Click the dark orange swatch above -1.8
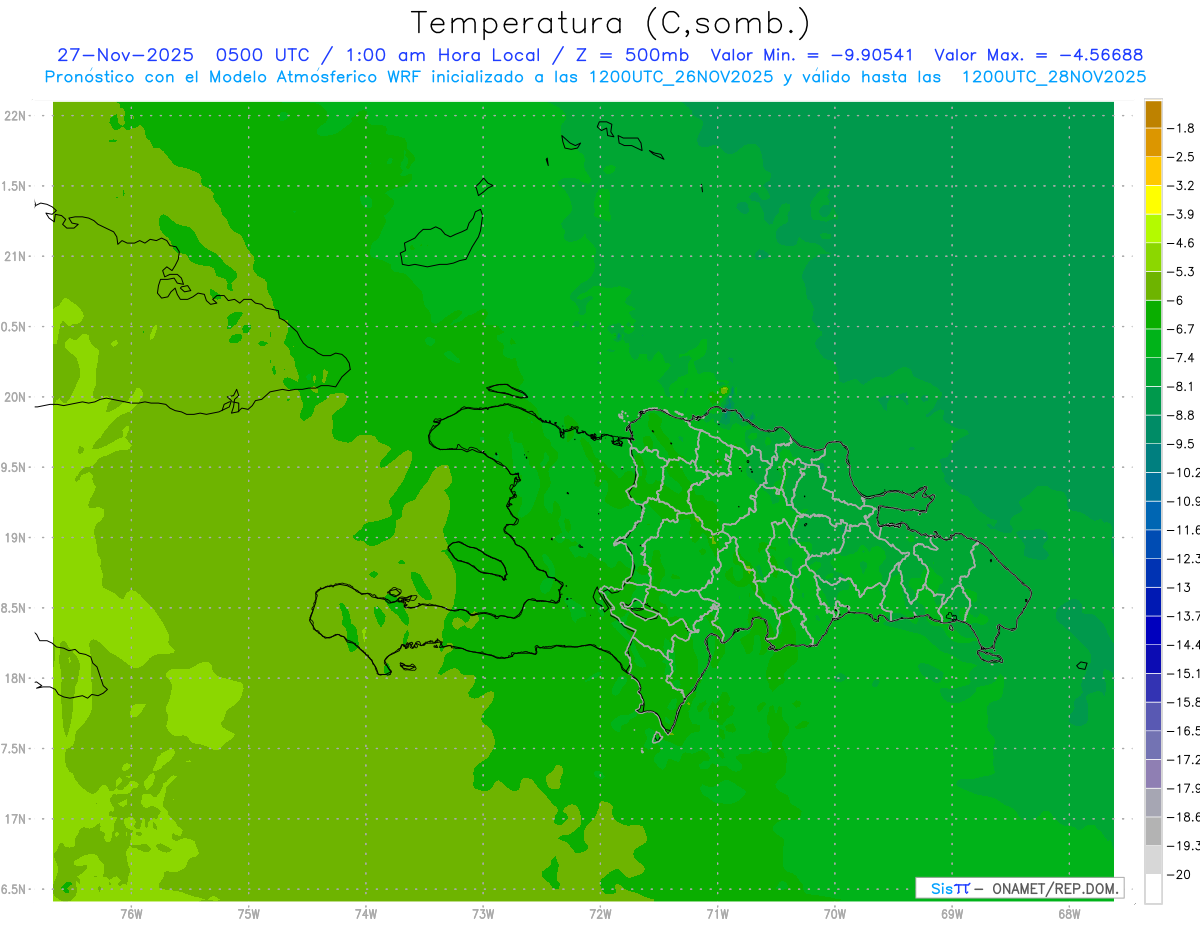The width and height of the screenshot is (1200, 927). pyautogui.click(x=1153, y=114)
